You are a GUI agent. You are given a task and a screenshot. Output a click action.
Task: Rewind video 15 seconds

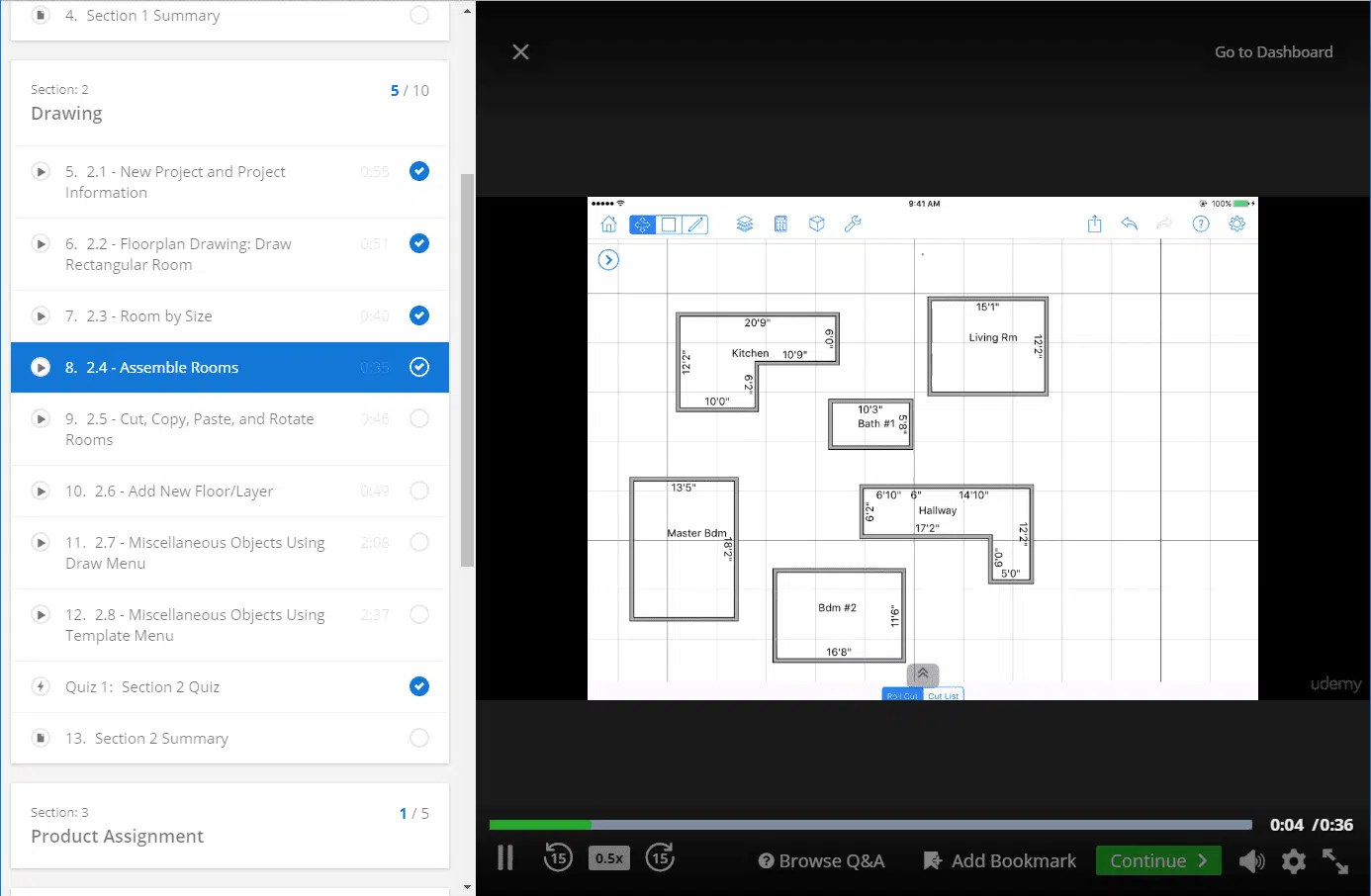click(x=558, y=858)
